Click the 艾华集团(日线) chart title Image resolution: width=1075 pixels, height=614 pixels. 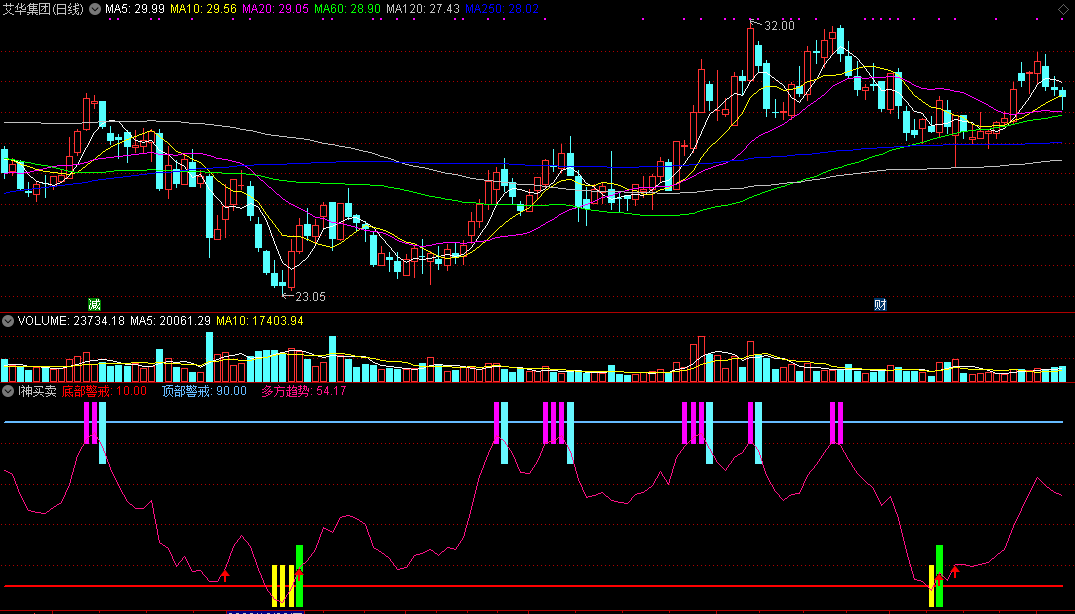(x=43, y=9)
